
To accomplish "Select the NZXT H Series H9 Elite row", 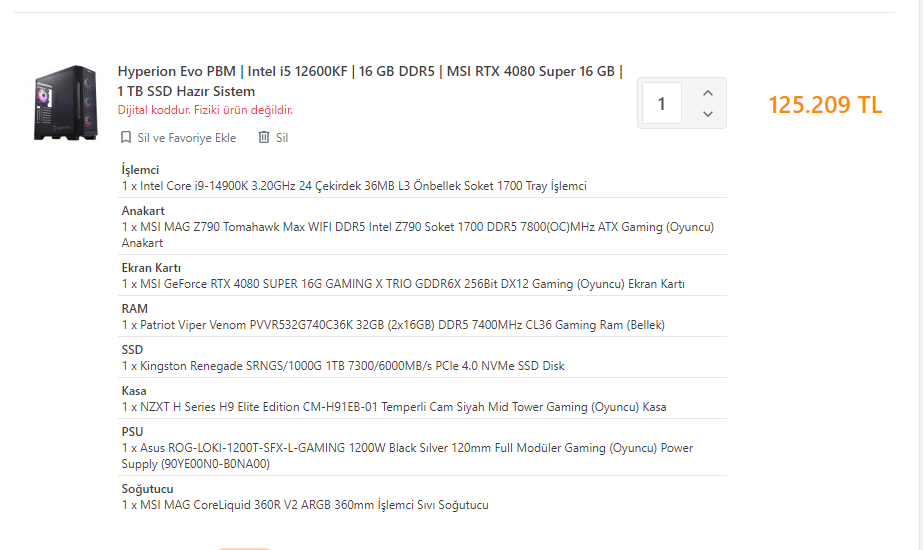I will coord(394,407).
